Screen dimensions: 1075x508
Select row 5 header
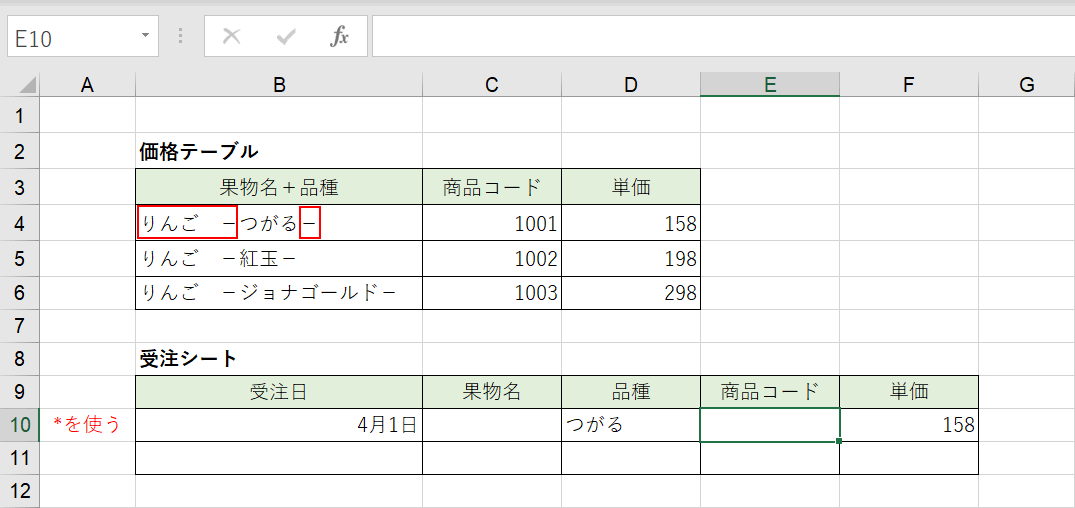coord(19,258)
